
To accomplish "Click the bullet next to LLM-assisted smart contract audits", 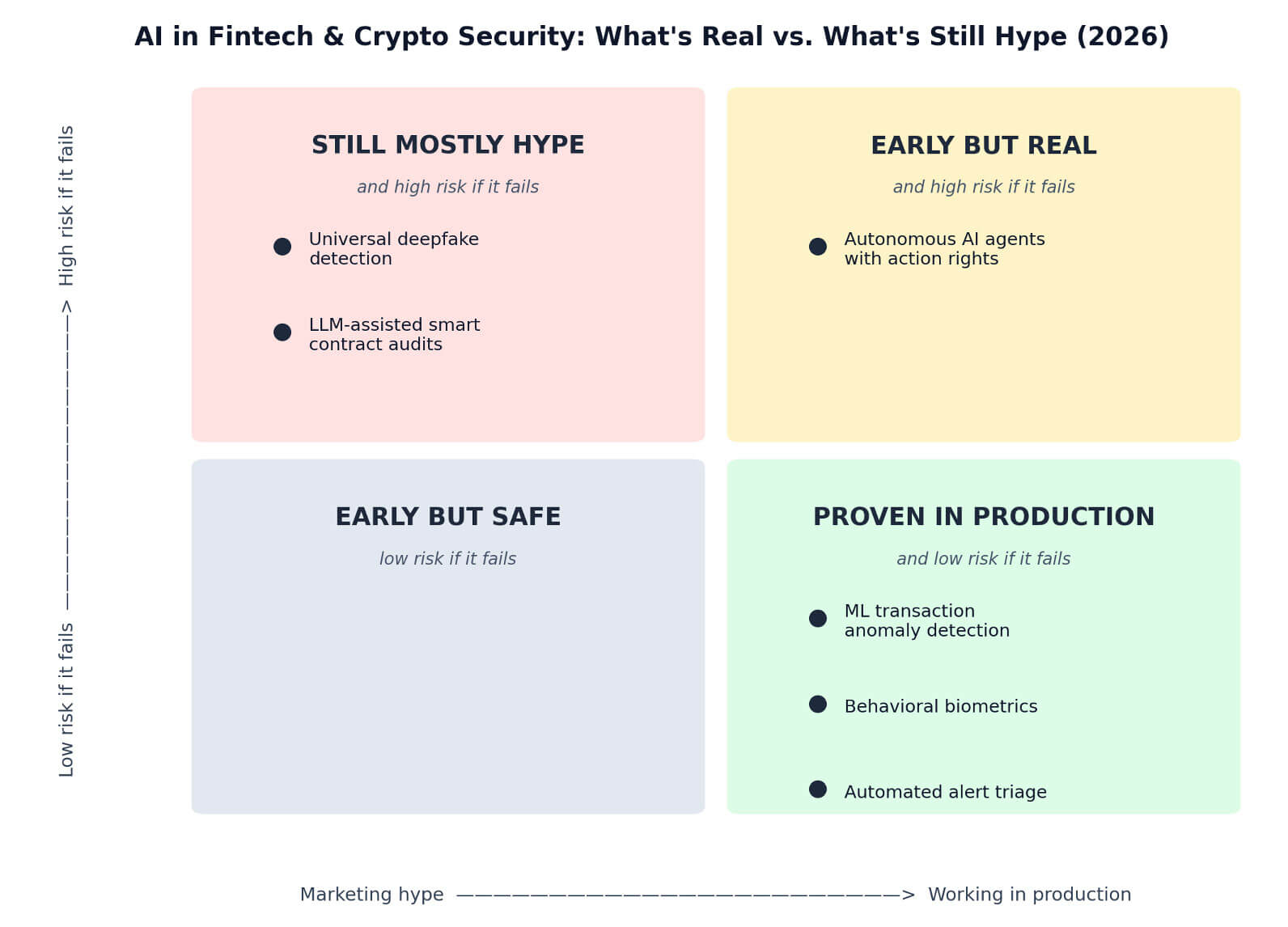I will (x=282, y=332).
